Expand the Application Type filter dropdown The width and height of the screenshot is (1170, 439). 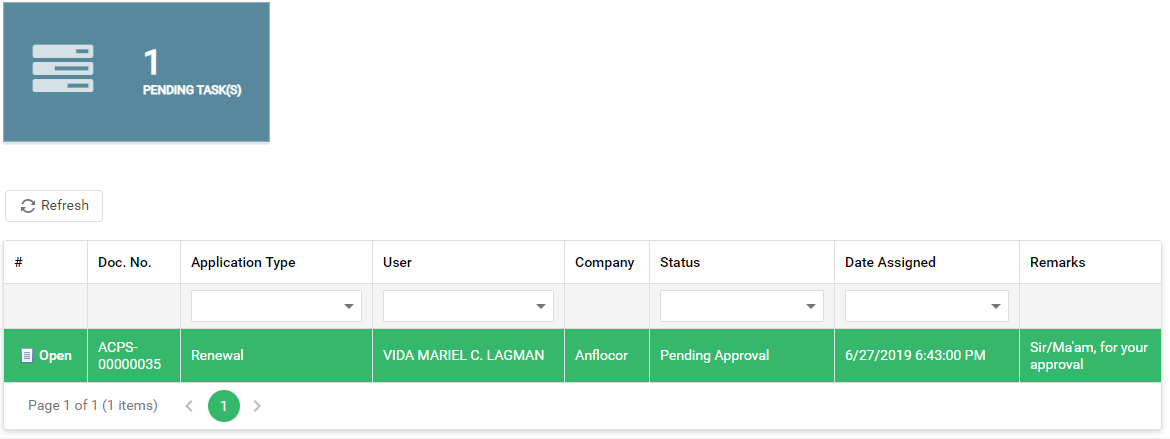coord(349,306)
